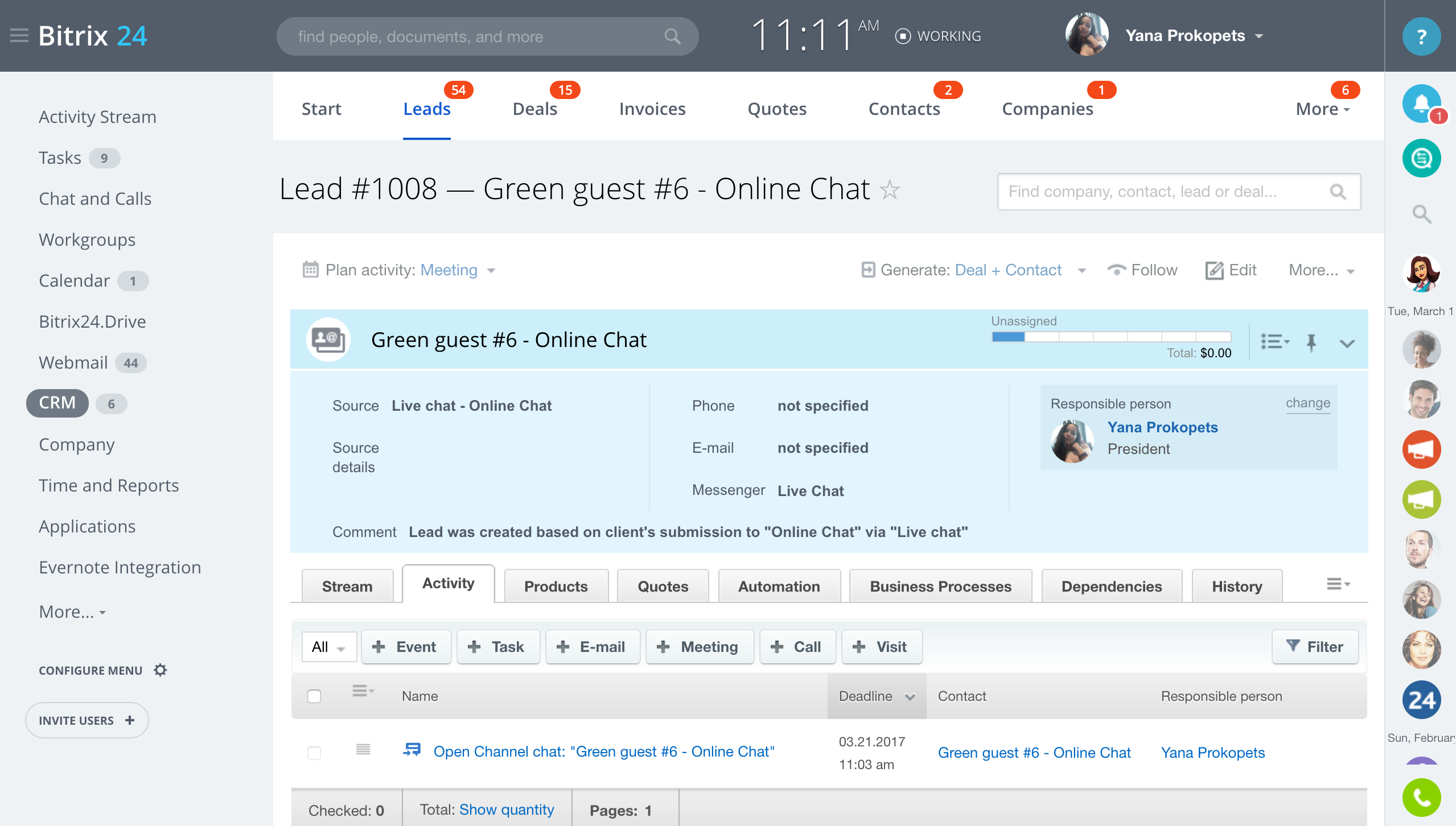Click the pin icon in lead header

pyautogui.click(x=1311, y=342)
